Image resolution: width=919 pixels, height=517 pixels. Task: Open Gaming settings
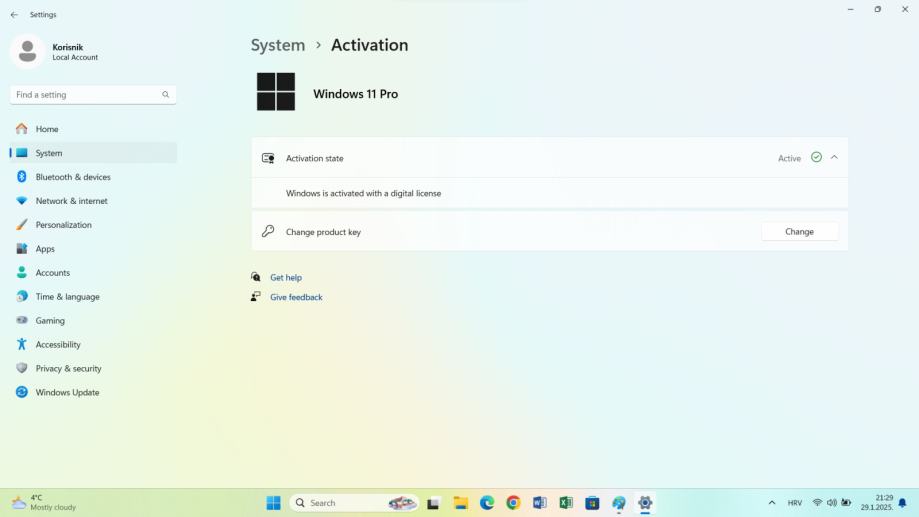[93, 321]
